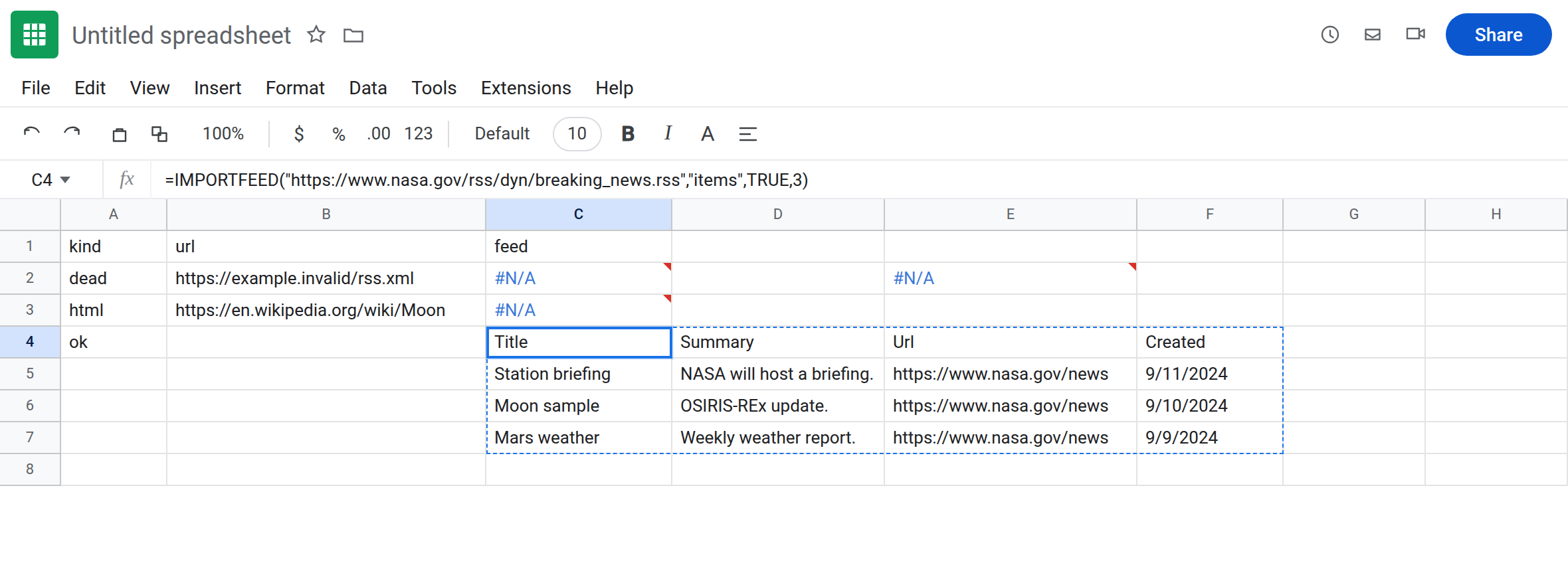The height and width of the screenshot is (571, 1568).
Task: Select column C header
Action: 579,214
